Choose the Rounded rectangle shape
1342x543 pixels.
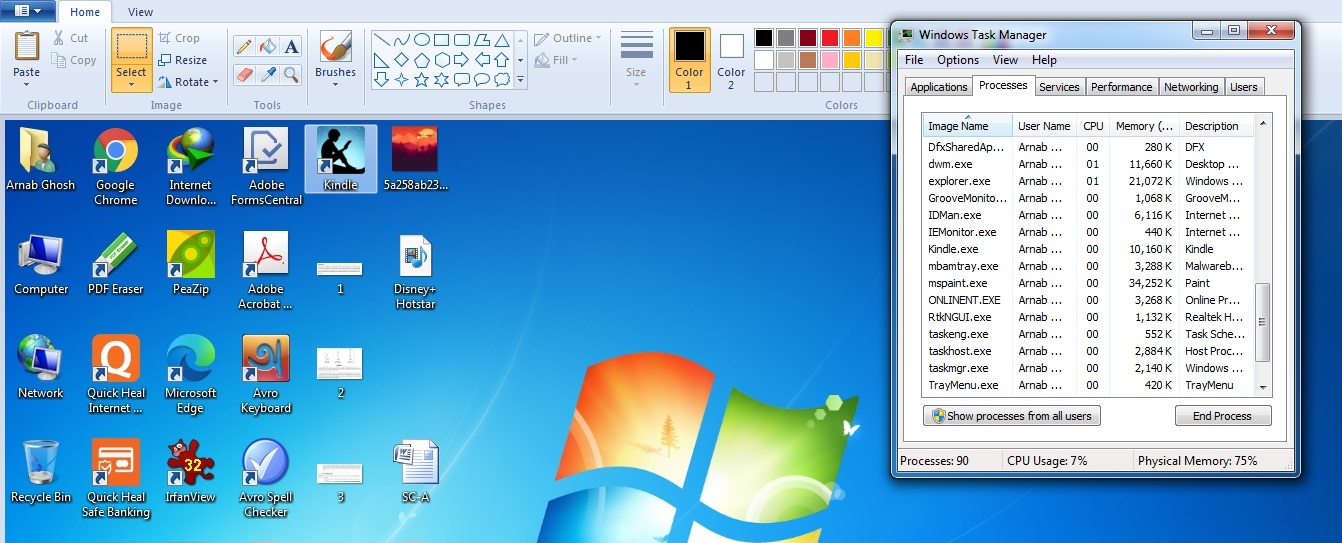click(462, 41)
